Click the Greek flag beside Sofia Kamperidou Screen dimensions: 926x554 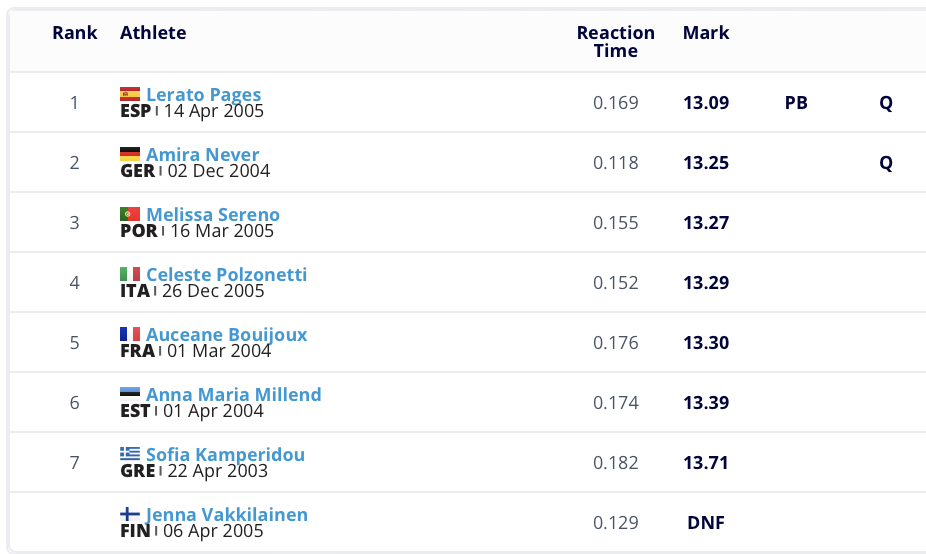click(130, 455)
